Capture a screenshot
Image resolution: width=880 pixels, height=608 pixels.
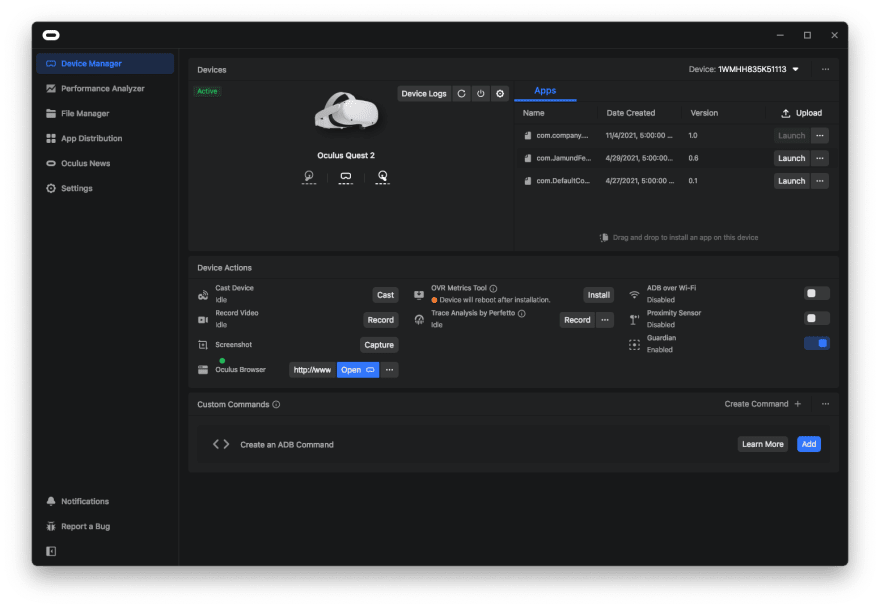[x=379, y=345]
